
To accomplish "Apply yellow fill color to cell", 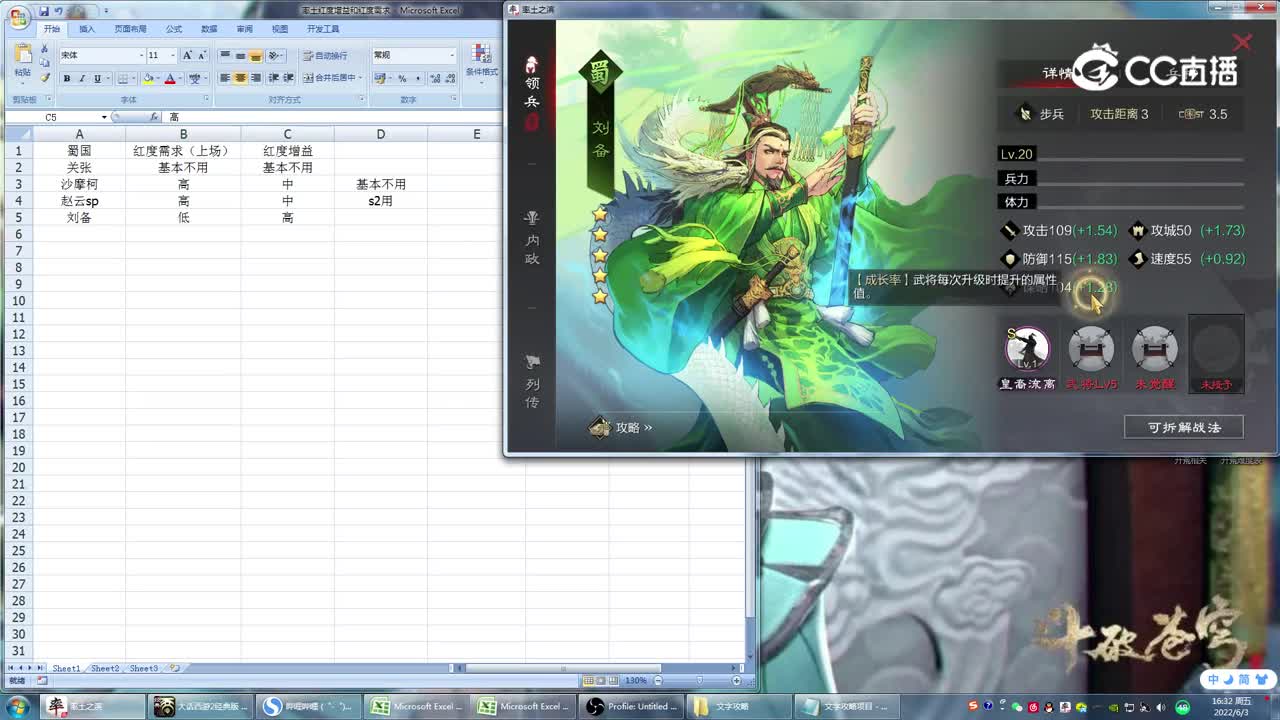I will click(x=148, y=78).
